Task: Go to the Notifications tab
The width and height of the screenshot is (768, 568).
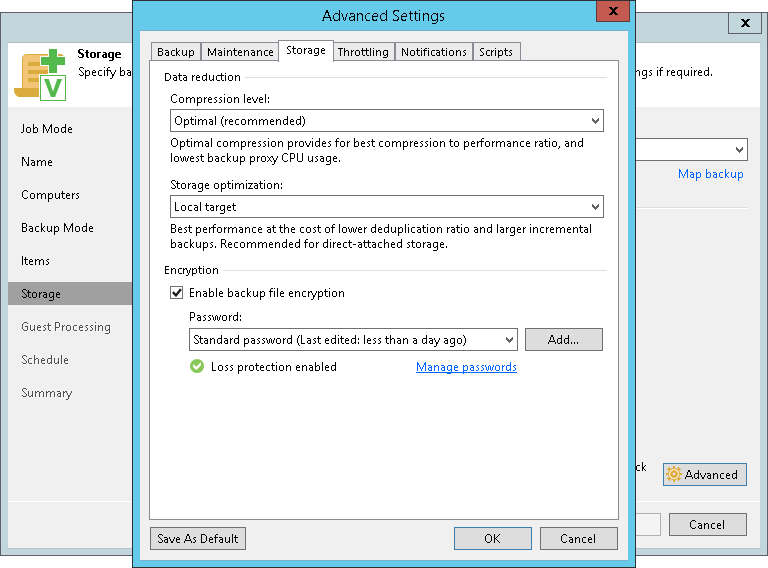Action: (x=434, y=52)
